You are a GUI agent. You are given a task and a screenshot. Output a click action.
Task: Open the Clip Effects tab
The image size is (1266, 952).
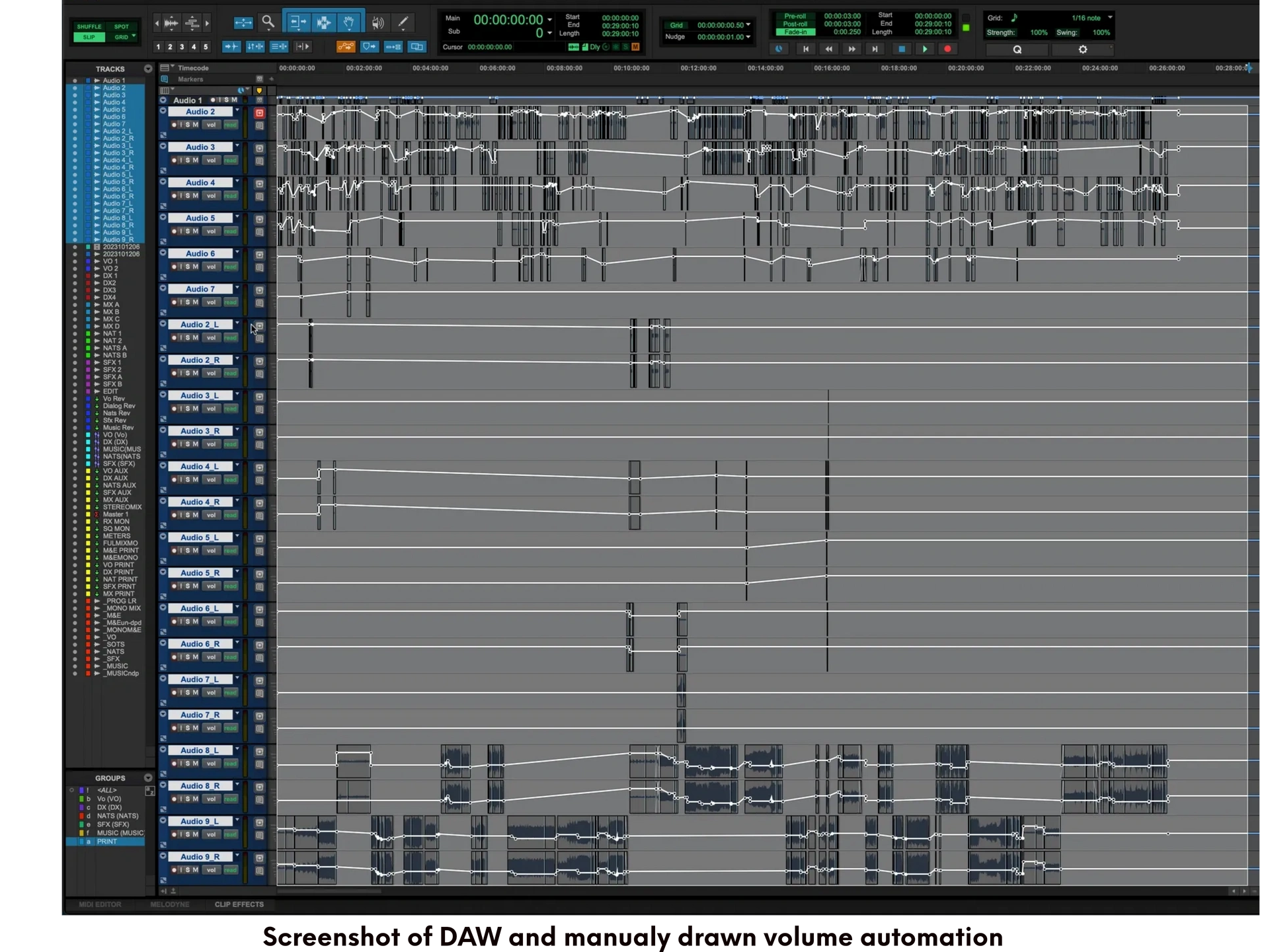(239, 904)
